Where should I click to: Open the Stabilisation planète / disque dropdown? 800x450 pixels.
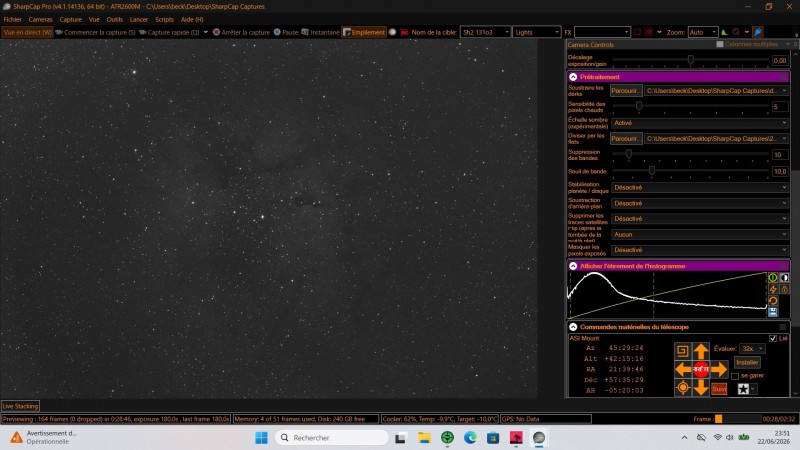pyautogui.click(x=699, y=187)
